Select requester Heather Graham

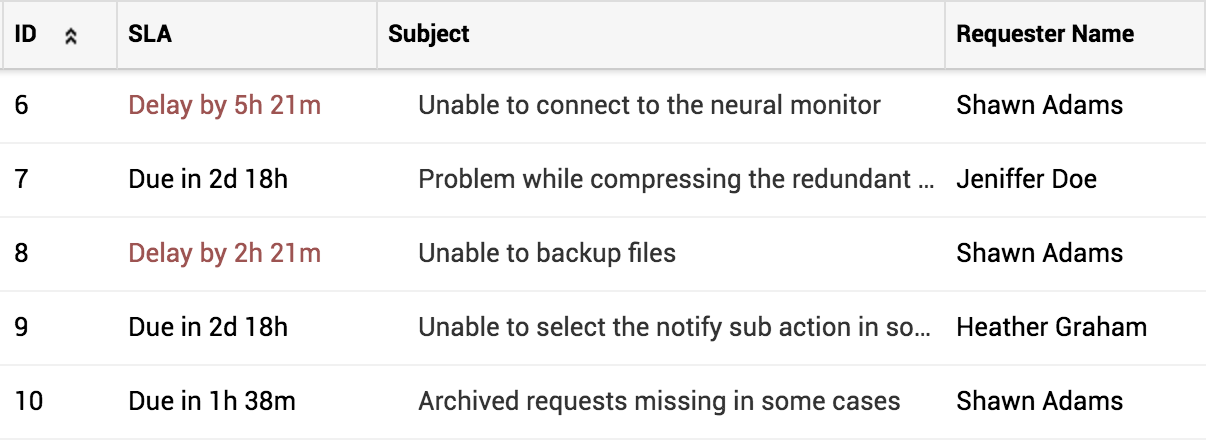click(1051, 328)
